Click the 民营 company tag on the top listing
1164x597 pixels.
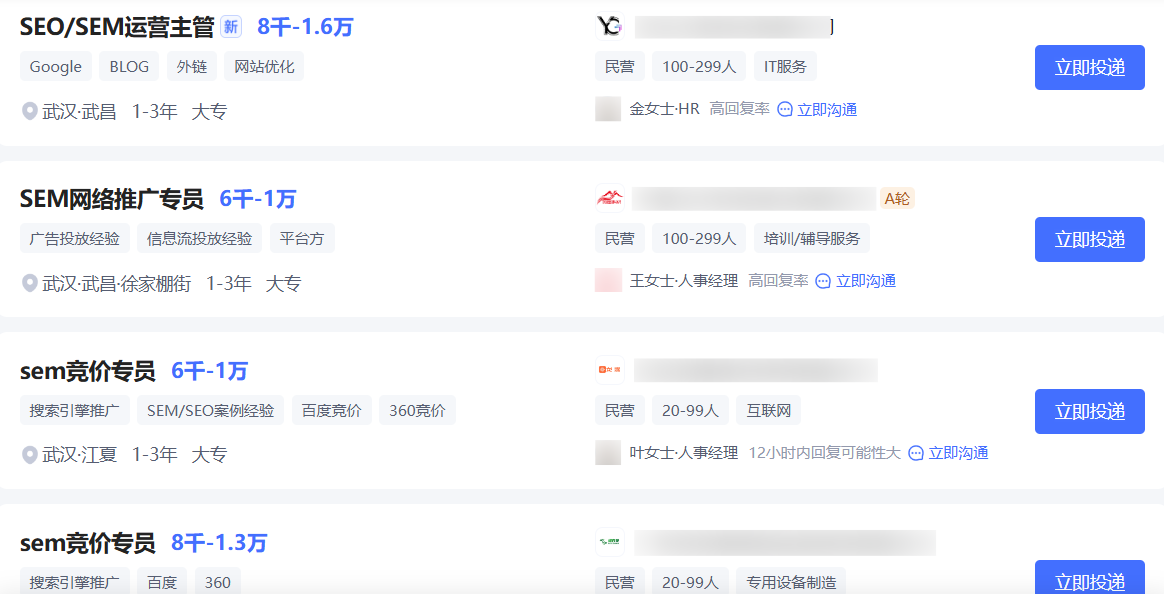pos(619,66)
